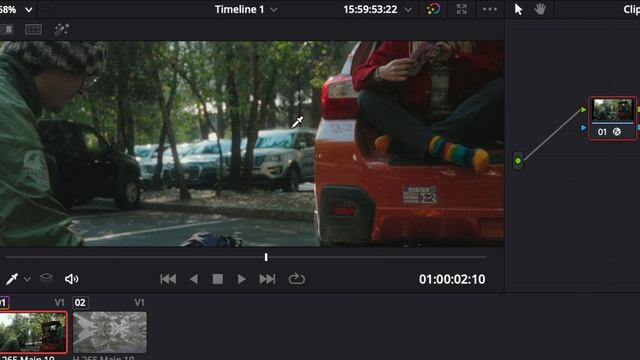Screen dimensions: 640x360
Task: Jump to the last frame
Action: coord(267,279)
